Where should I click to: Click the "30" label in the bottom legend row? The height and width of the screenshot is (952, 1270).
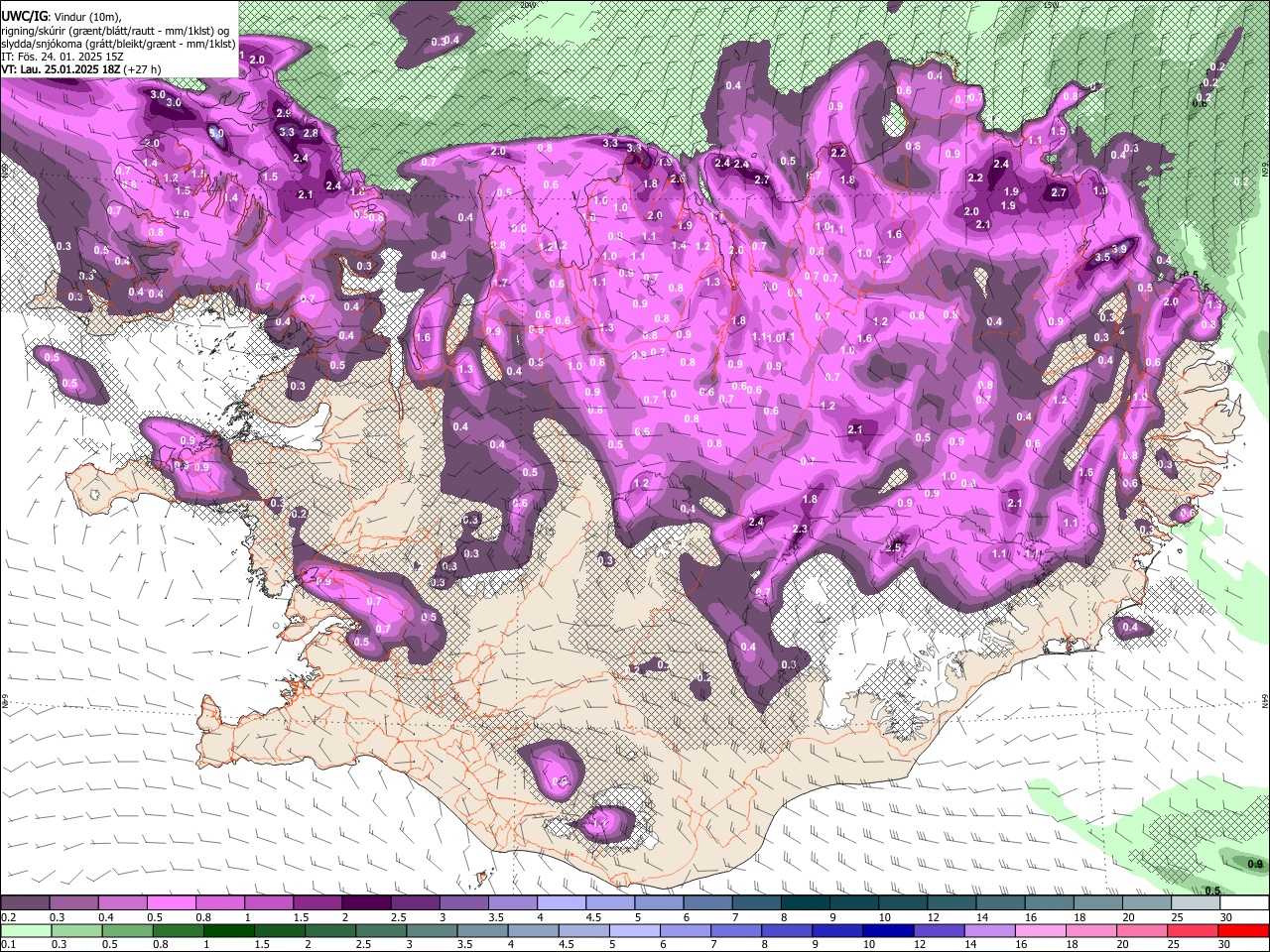[x=1224, y=944]
